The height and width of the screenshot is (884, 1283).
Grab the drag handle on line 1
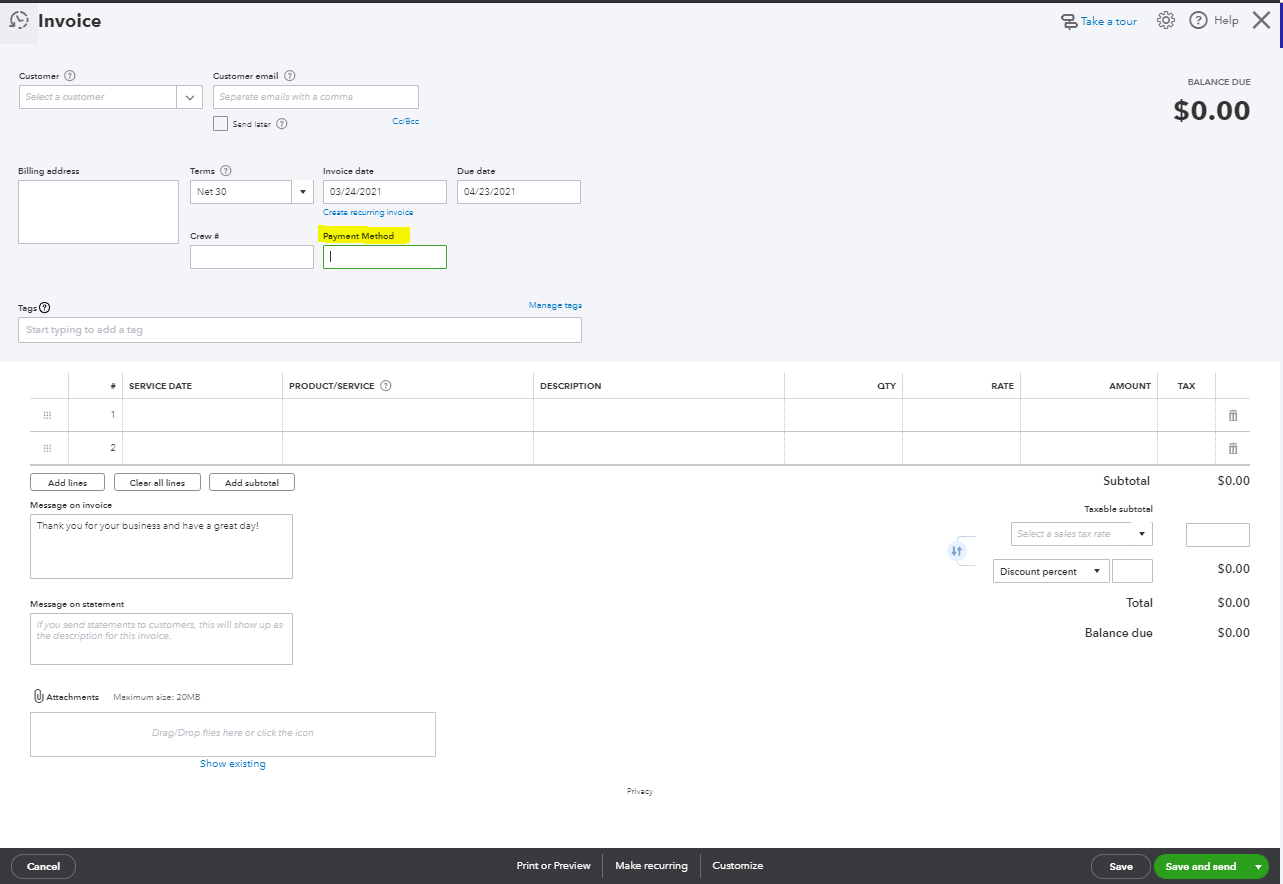pos(47,415)
